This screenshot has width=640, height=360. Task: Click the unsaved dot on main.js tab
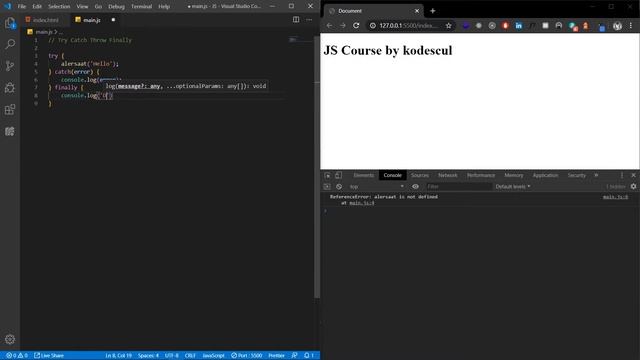113,20
